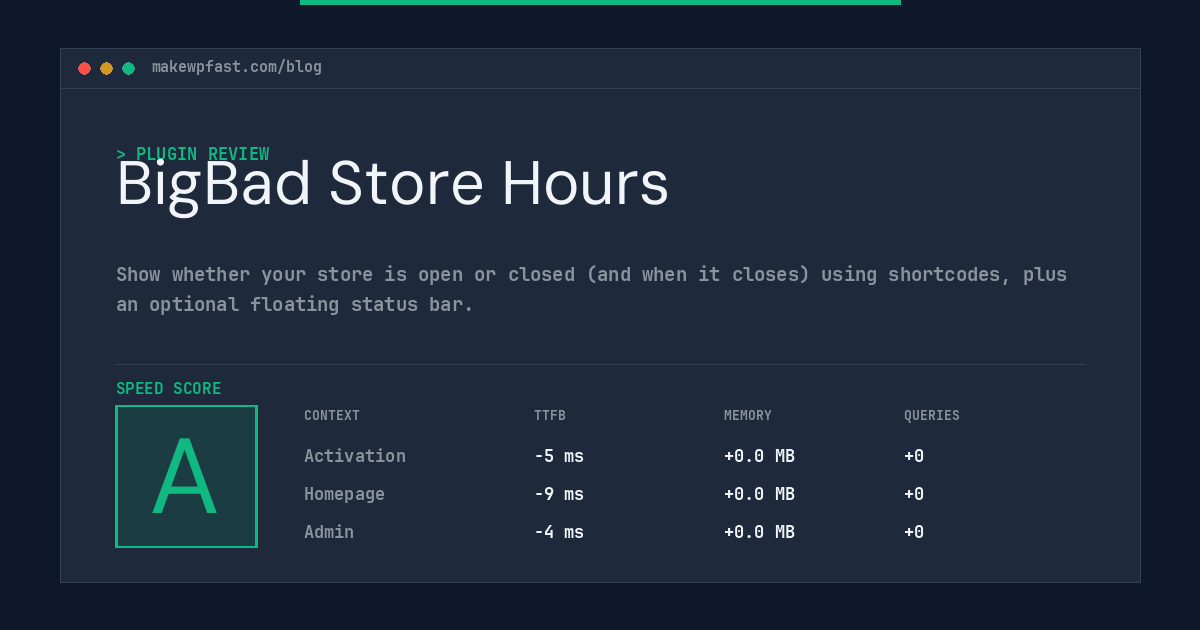Click the 'SPEED SCORE' label
Image resolution: width=1200 pixels, height=630 pixels.
(x=169, y=389)
